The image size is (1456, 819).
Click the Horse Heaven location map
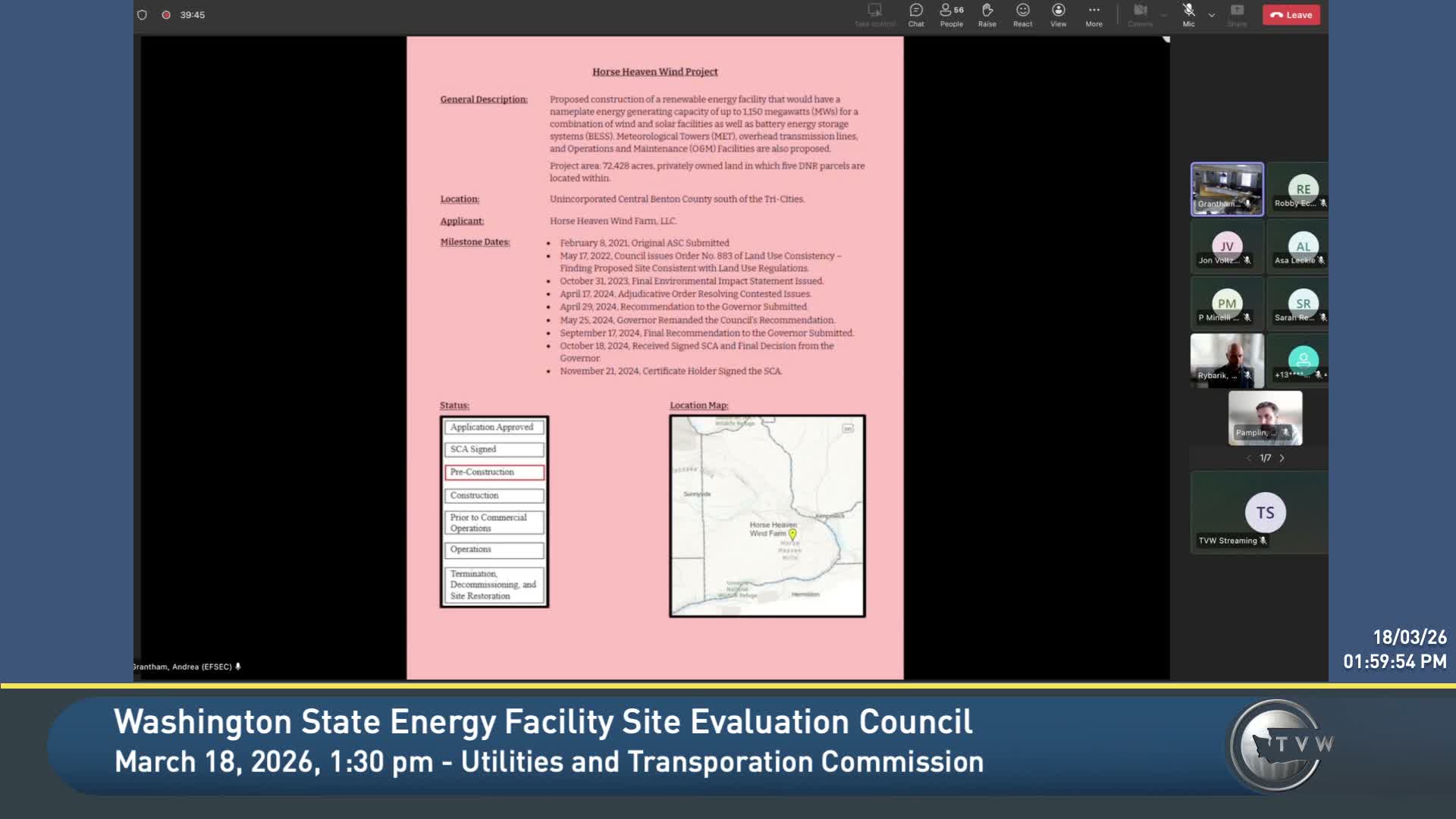click(767, 516)
